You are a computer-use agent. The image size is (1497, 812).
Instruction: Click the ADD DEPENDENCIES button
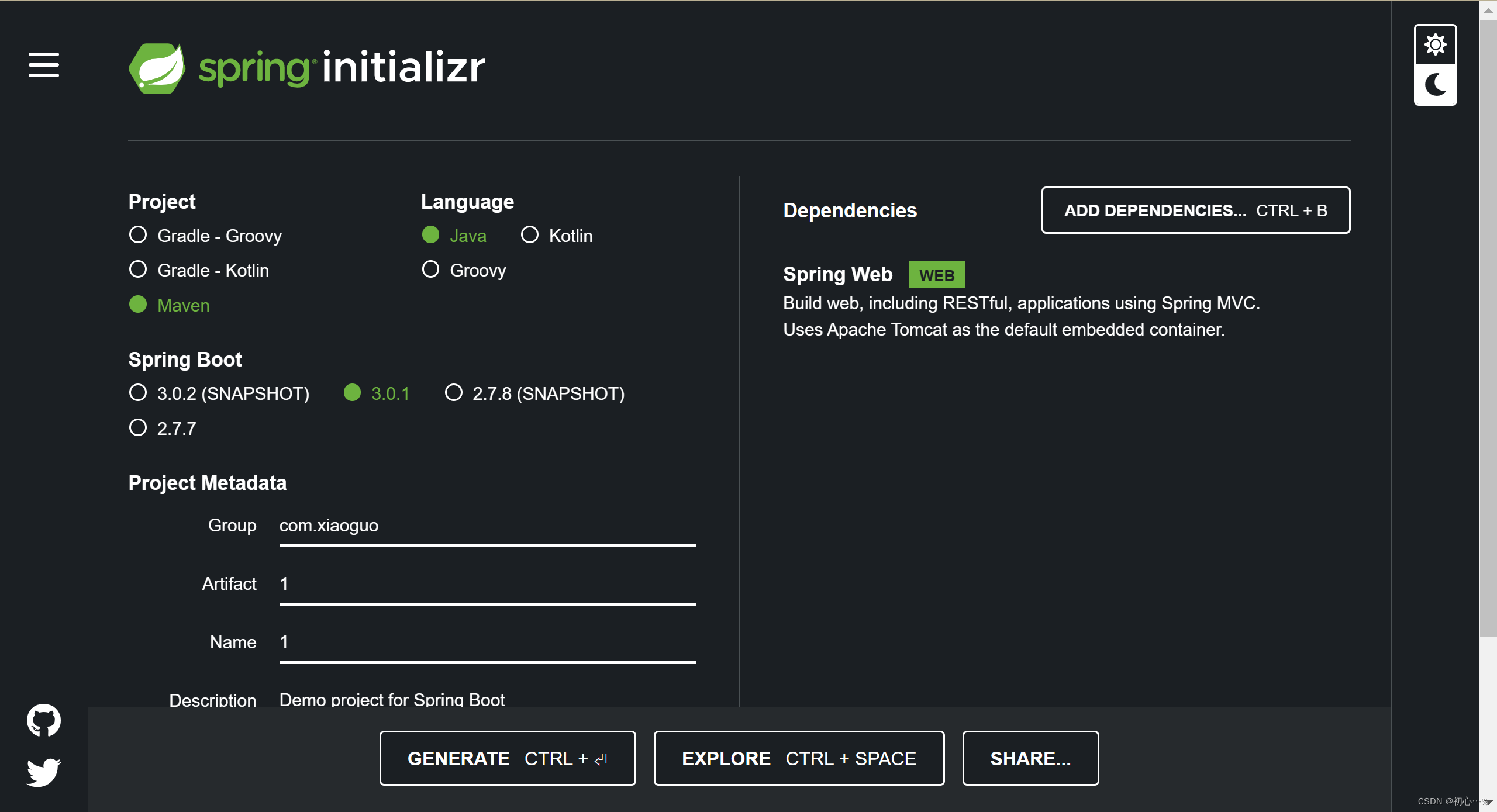pos(1195,210)
